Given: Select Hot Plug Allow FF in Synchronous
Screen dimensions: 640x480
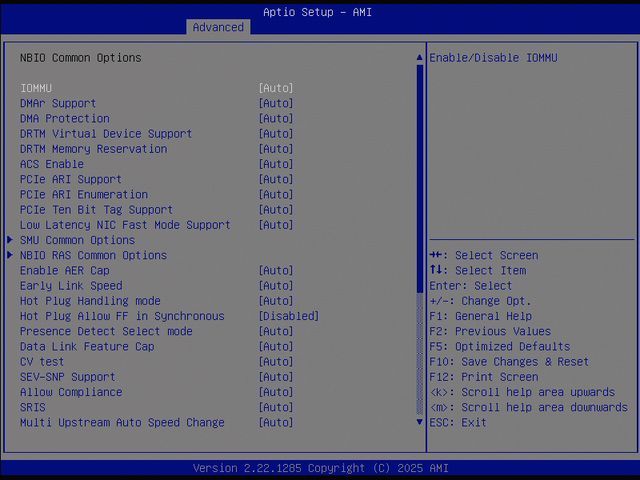Looking at the screenshot, I should (x=122, y=316).
